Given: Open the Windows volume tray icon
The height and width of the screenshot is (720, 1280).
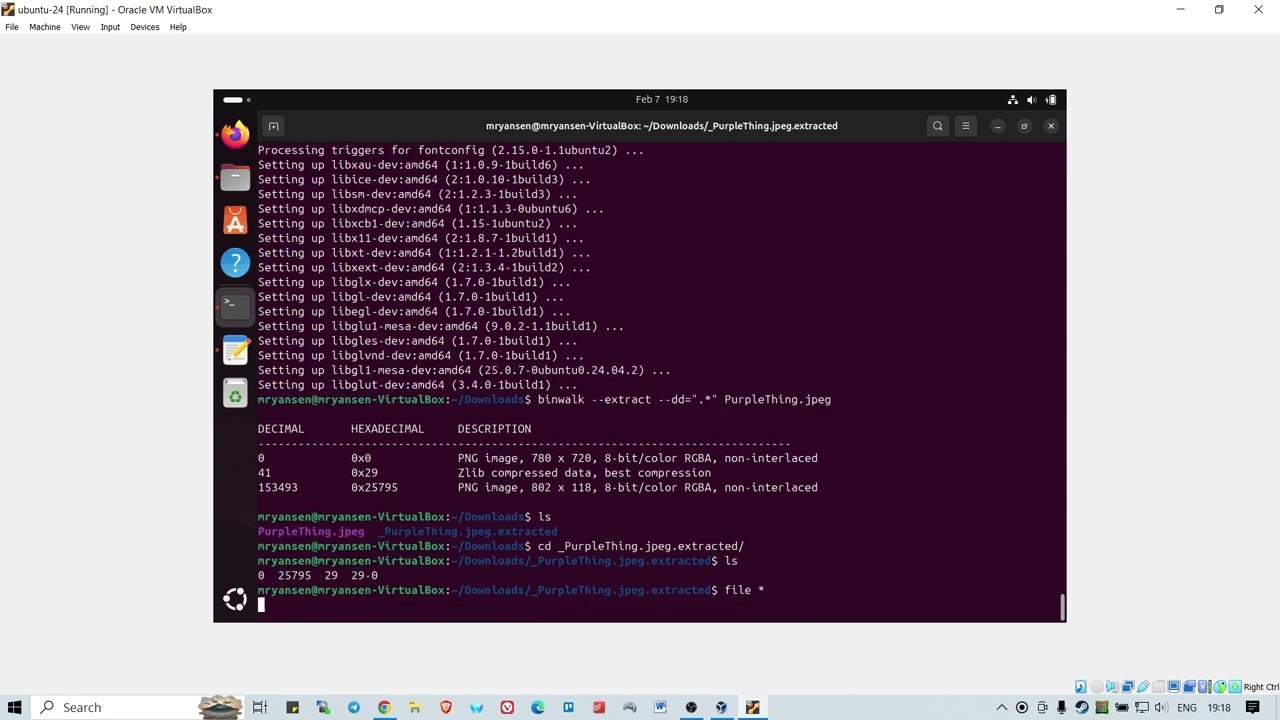Looking at the screenshot, I should point(1162,707).
